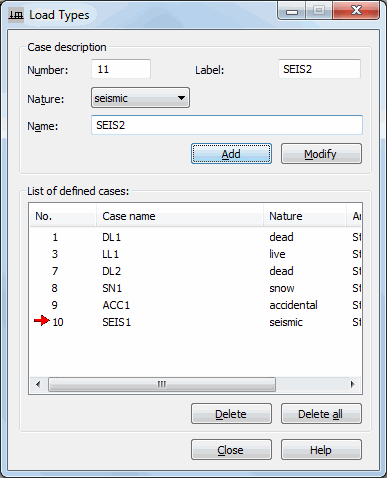
Task: Click the Label field containing SEIS2
Action: point(319,69)
